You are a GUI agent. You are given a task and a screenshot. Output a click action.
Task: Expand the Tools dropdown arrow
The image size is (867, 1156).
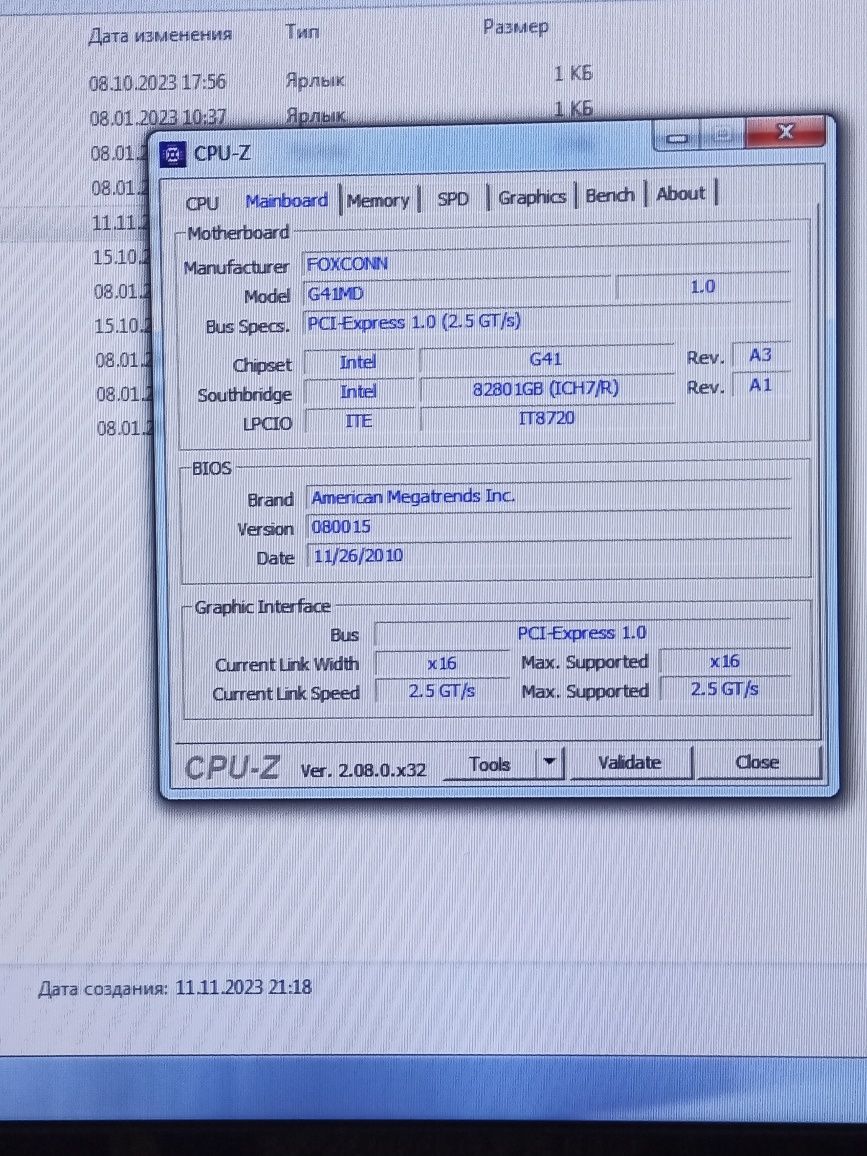(x=550, y=763)
